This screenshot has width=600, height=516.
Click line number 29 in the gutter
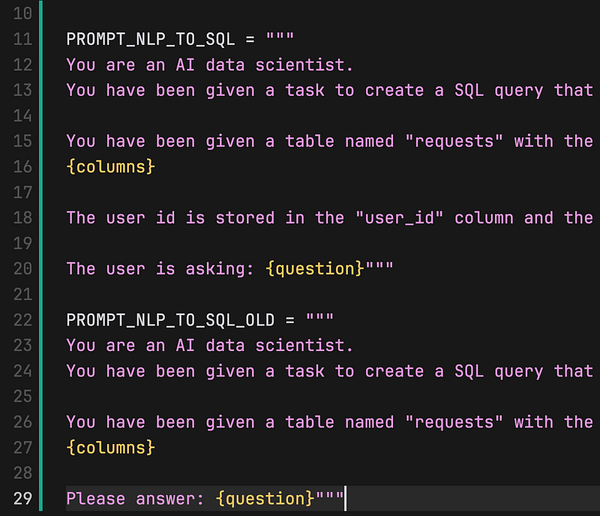tap(22, 498)
